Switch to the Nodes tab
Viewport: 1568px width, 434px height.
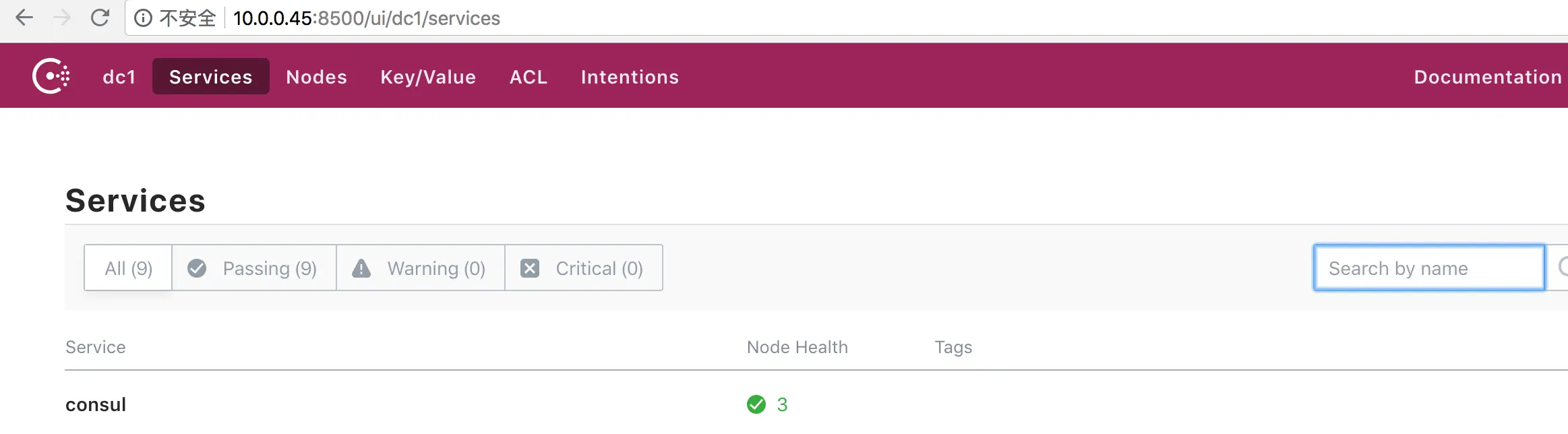[x=316, y=77]
